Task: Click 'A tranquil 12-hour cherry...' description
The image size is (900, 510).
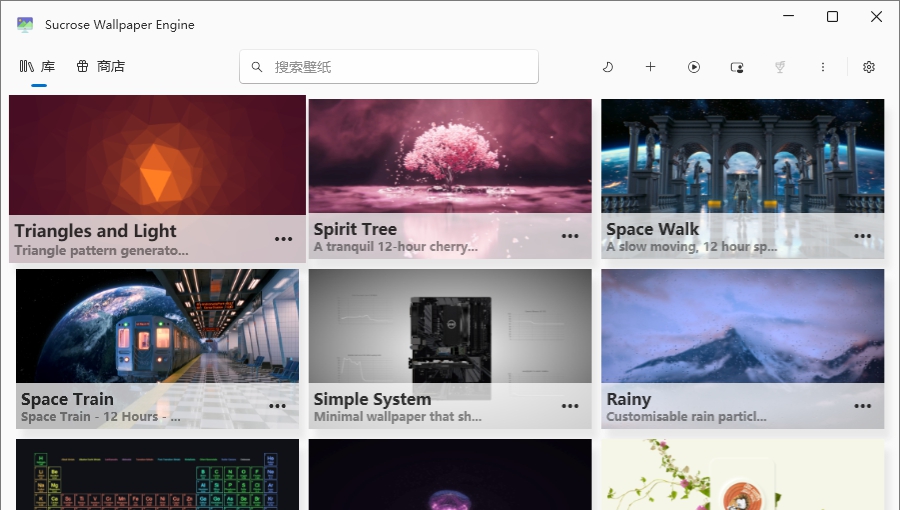Action: click(x=395, y=247)
